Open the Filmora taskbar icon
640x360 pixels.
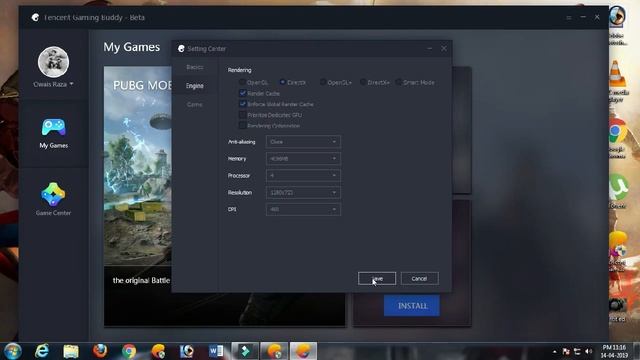245,351
